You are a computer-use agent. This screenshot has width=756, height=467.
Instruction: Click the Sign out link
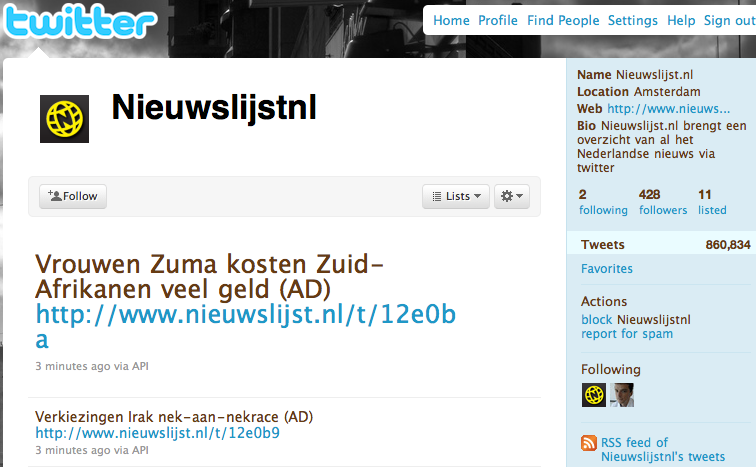point(729,20)
